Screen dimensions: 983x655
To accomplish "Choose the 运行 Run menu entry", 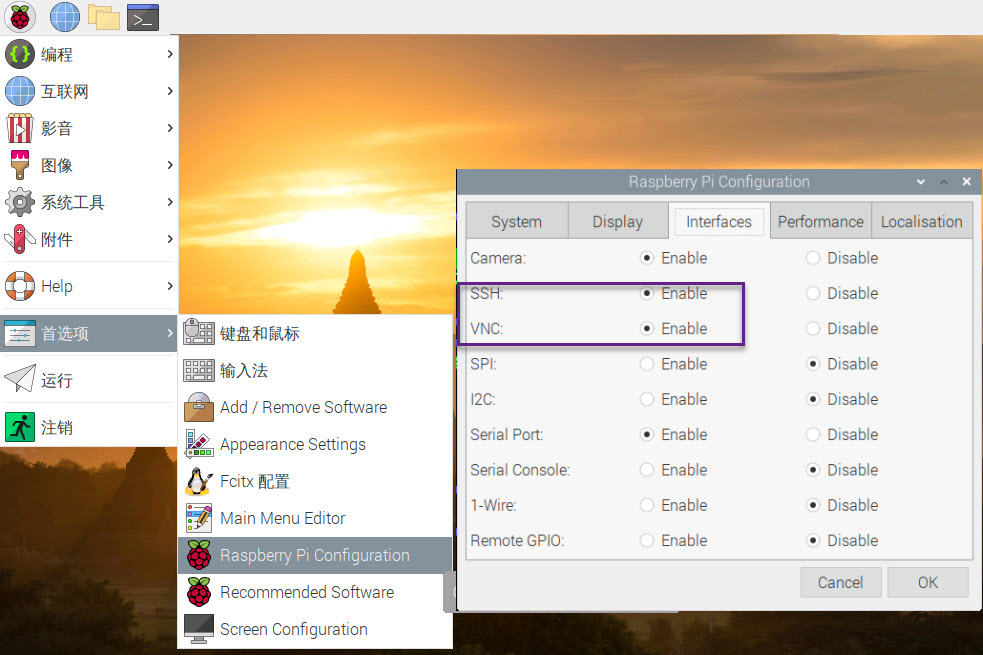I will point(89,380).
